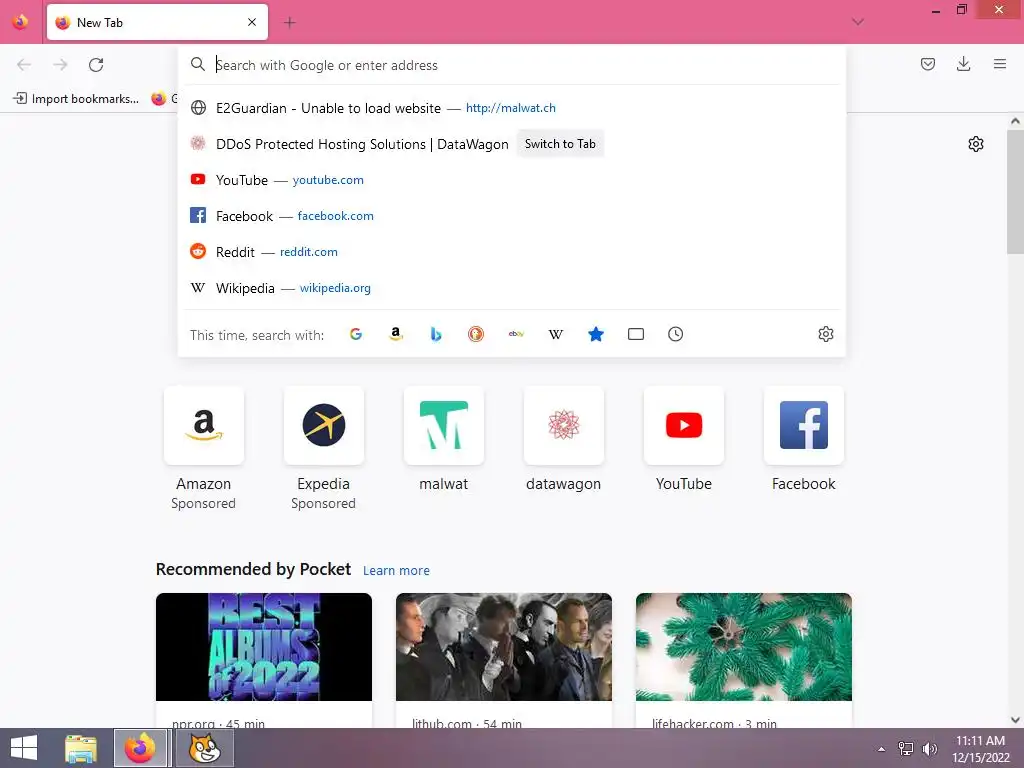
Task: Open the Scratch cat taskbar app
Action: pos(205,748)
